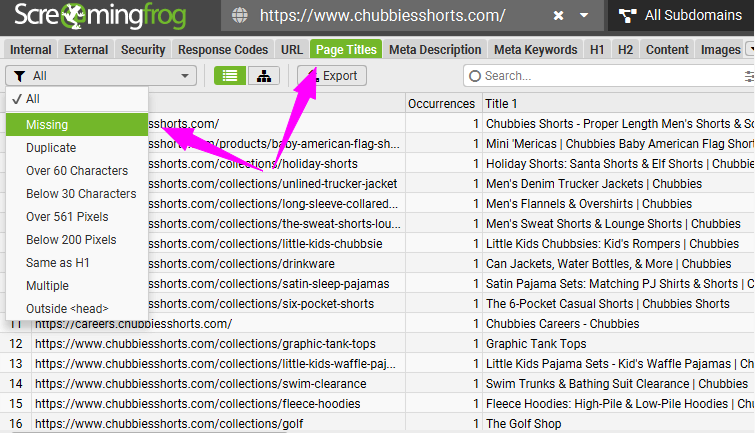Switch to the Response Codes tab

click(223, 50)
